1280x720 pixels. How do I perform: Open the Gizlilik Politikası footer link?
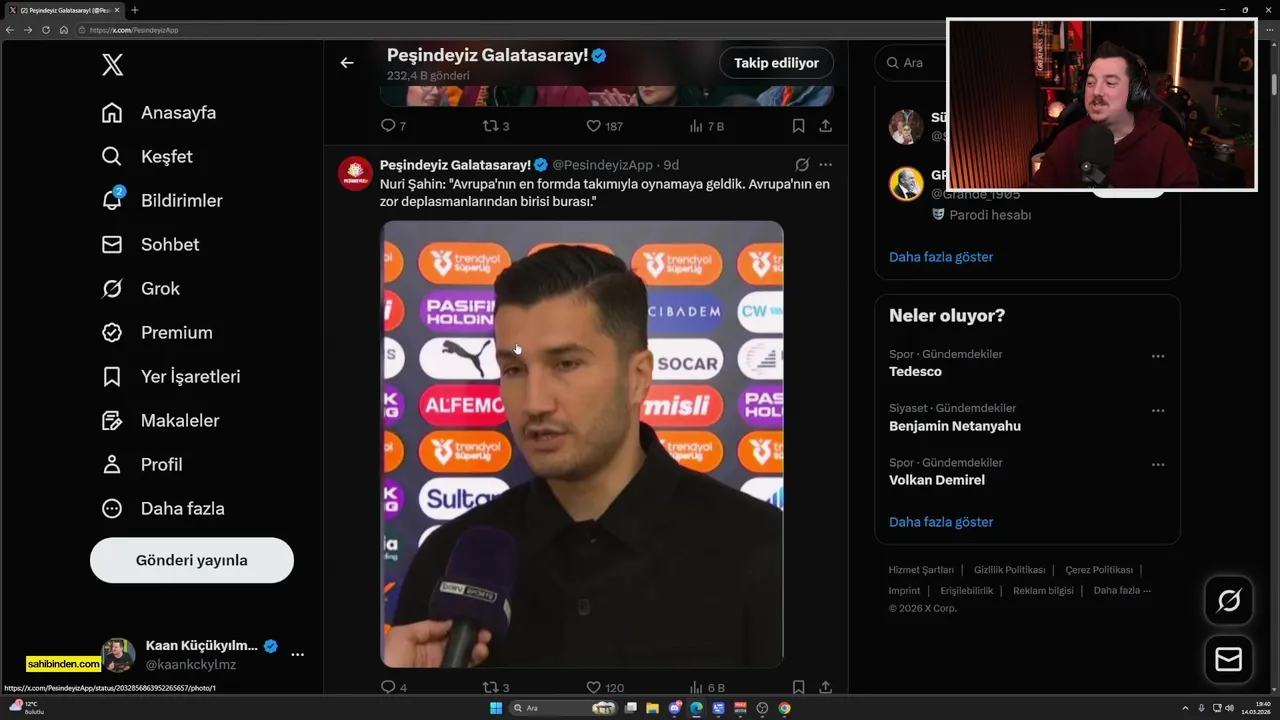1010,570
